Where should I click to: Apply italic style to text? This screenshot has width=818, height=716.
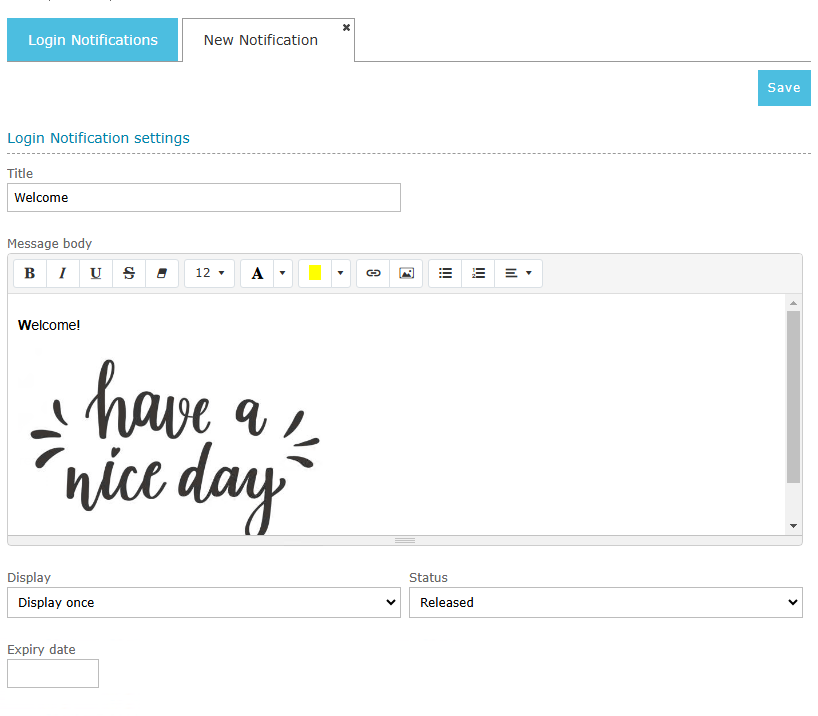click(62, 273)
